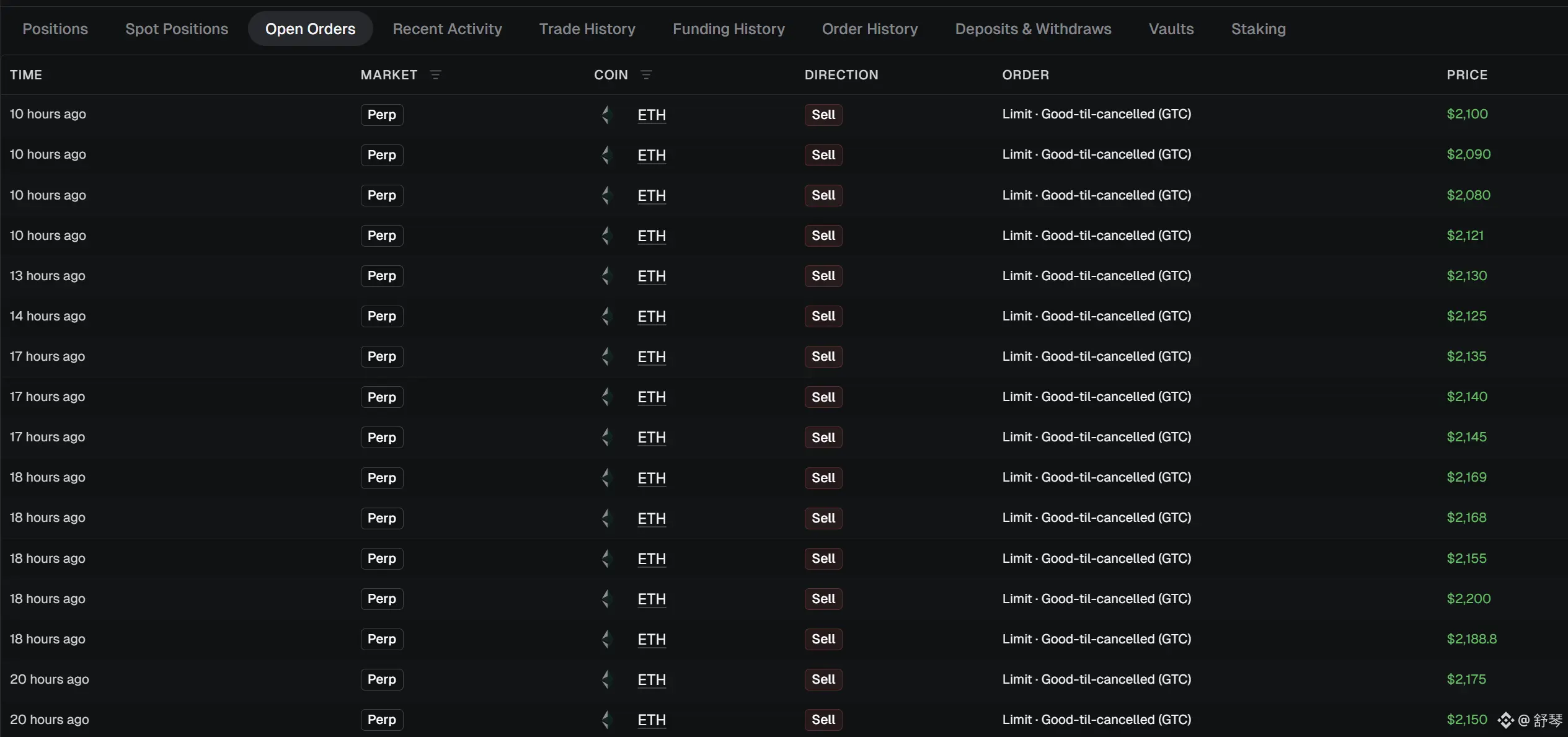Click the $2,175 price value

[1466, 679]
